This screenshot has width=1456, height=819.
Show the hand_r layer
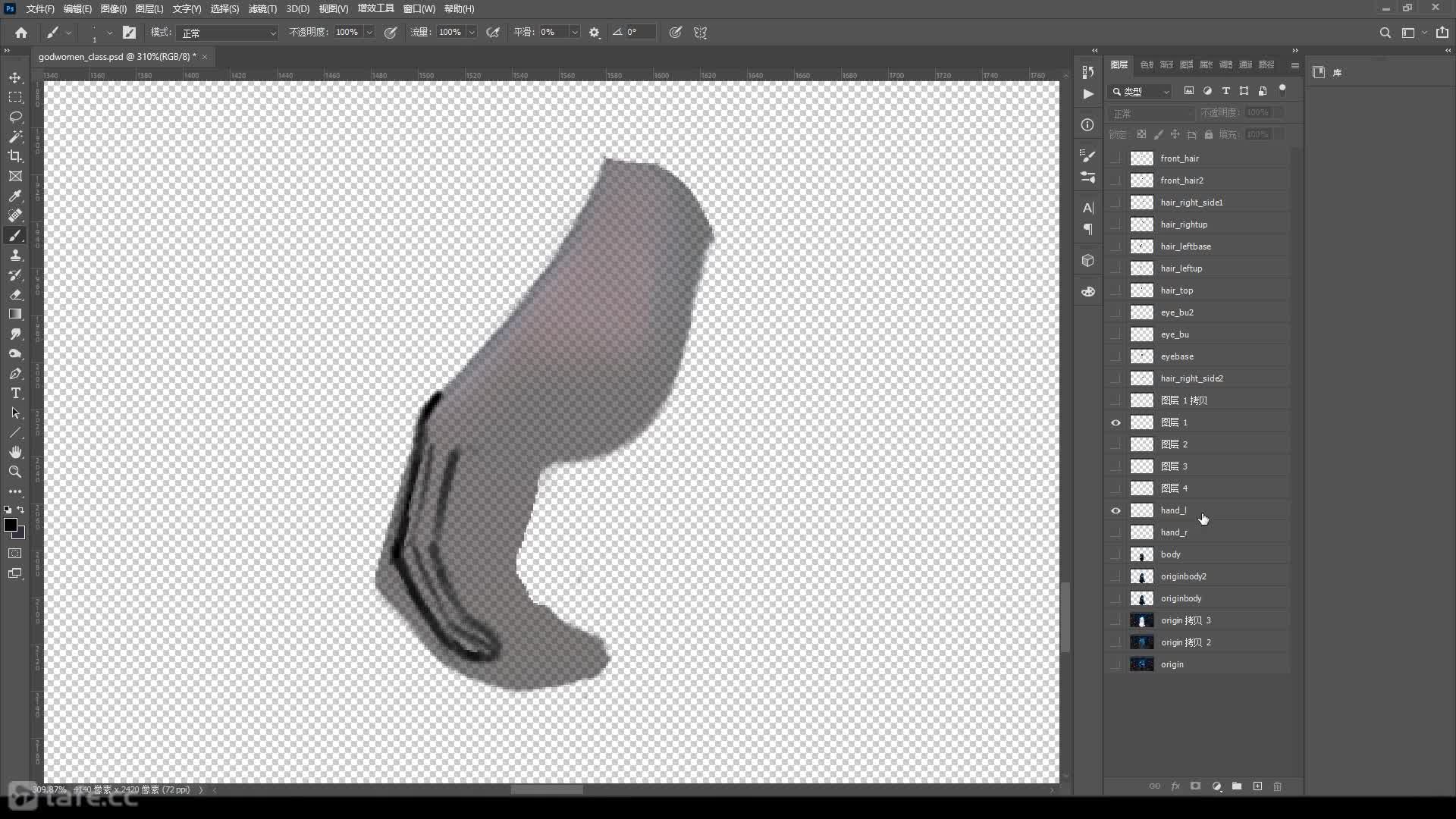pos(1116,532)
